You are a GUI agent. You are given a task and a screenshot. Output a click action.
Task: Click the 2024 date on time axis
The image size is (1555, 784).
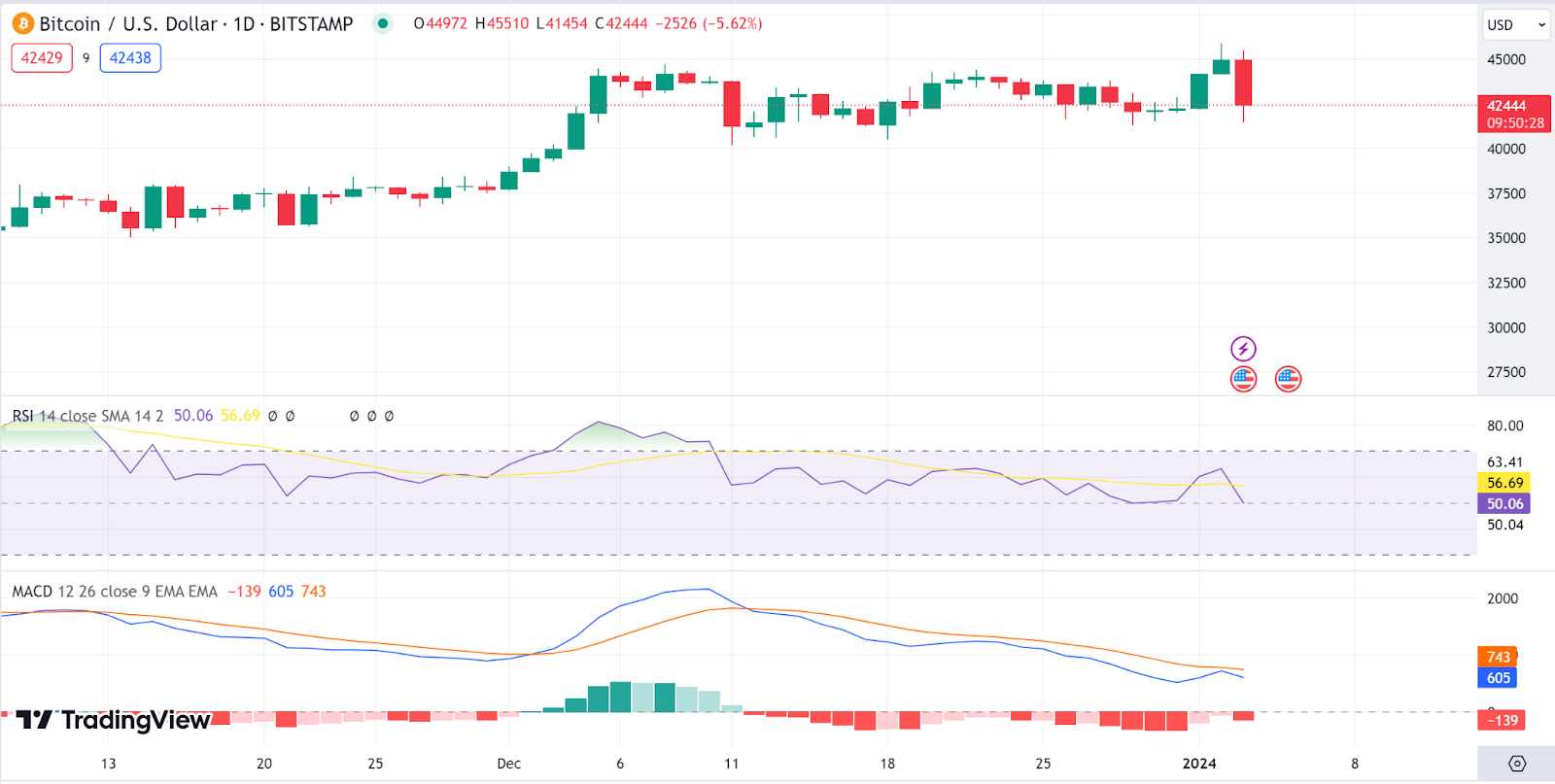pyautogui.click(x=1199, y=764)
